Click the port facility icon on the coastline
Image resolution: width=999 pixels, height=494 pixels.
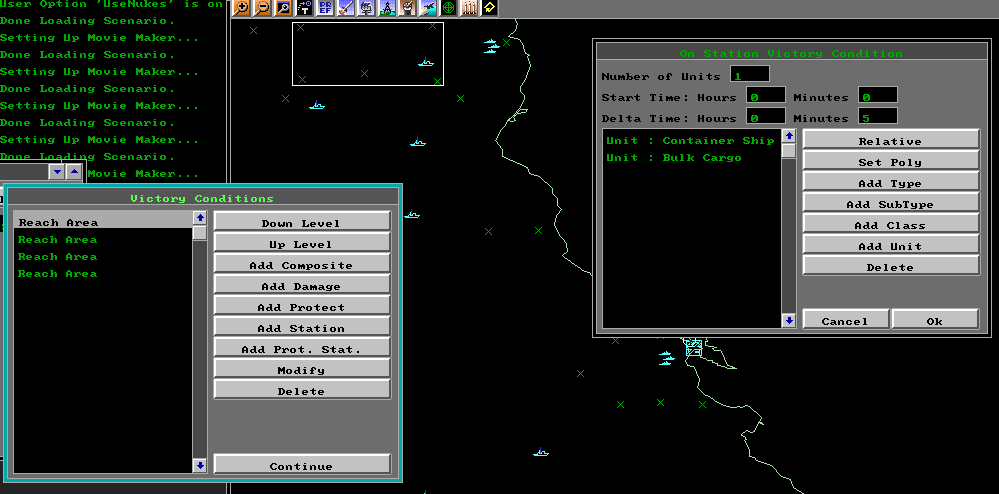[693, 347]
